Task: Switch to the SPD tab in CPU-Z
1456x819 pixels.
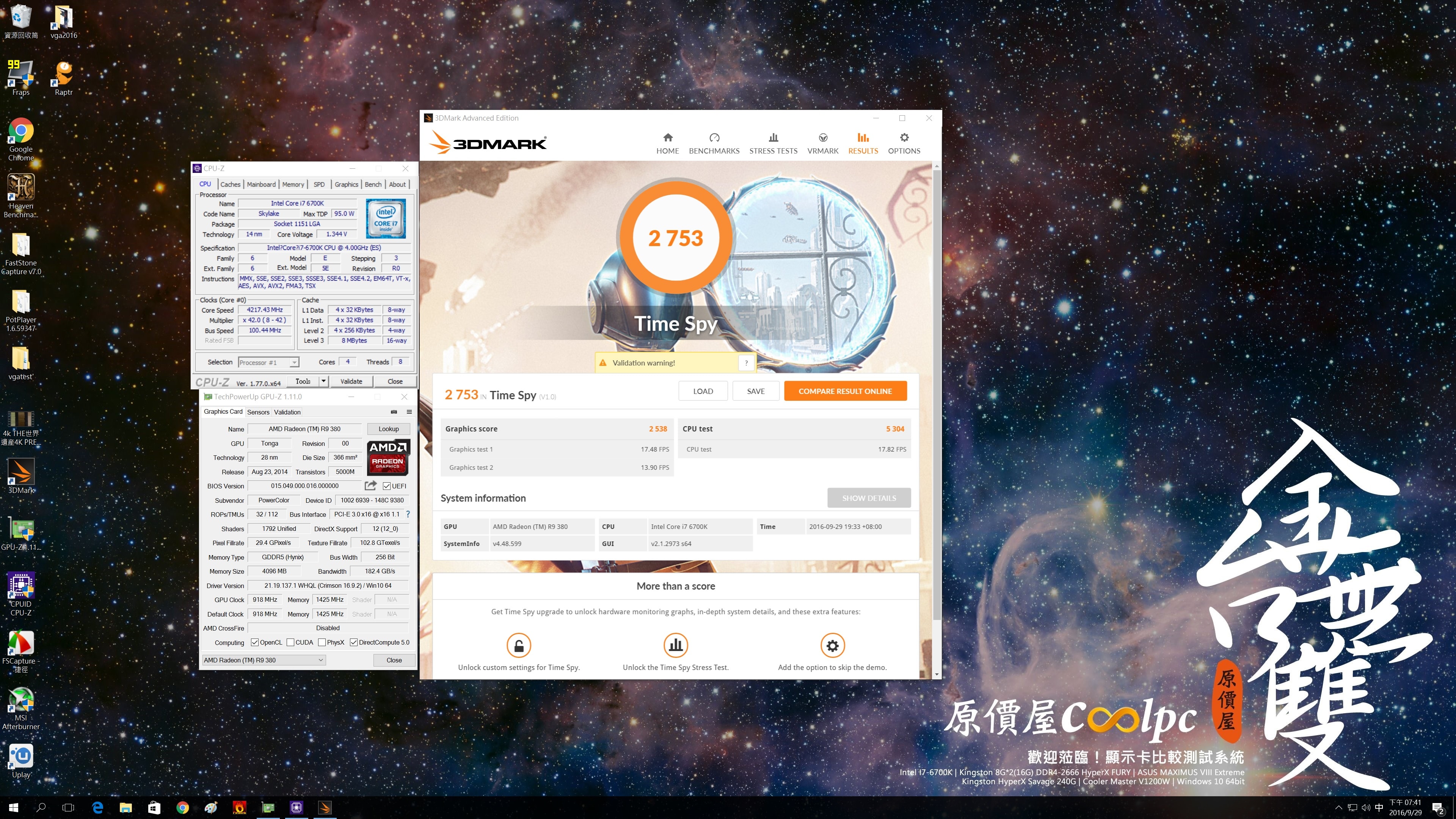Action: pyautogui.click(x=319, y=184)
